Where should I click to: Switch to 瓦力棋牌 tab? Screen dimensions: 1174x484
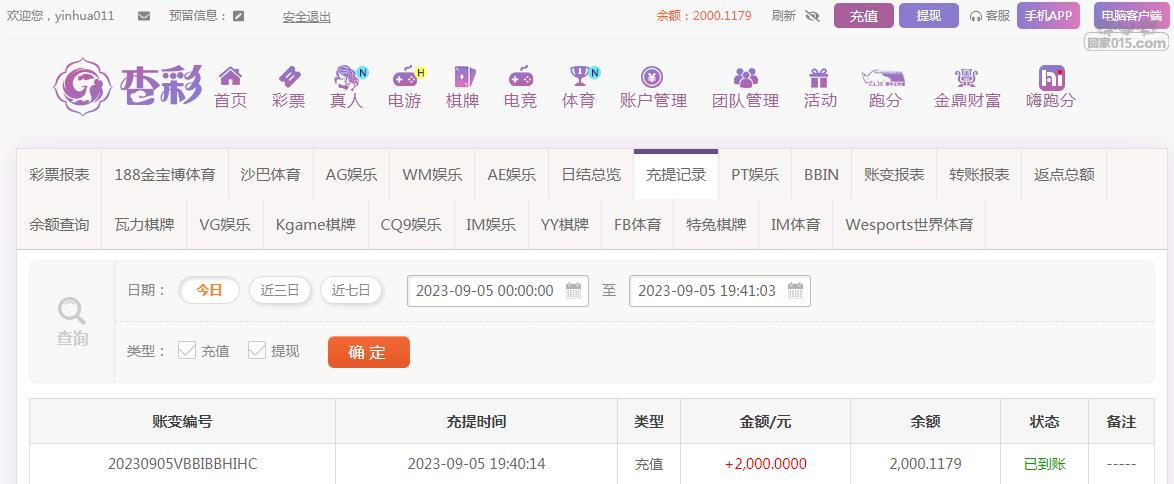coord(145,224)
